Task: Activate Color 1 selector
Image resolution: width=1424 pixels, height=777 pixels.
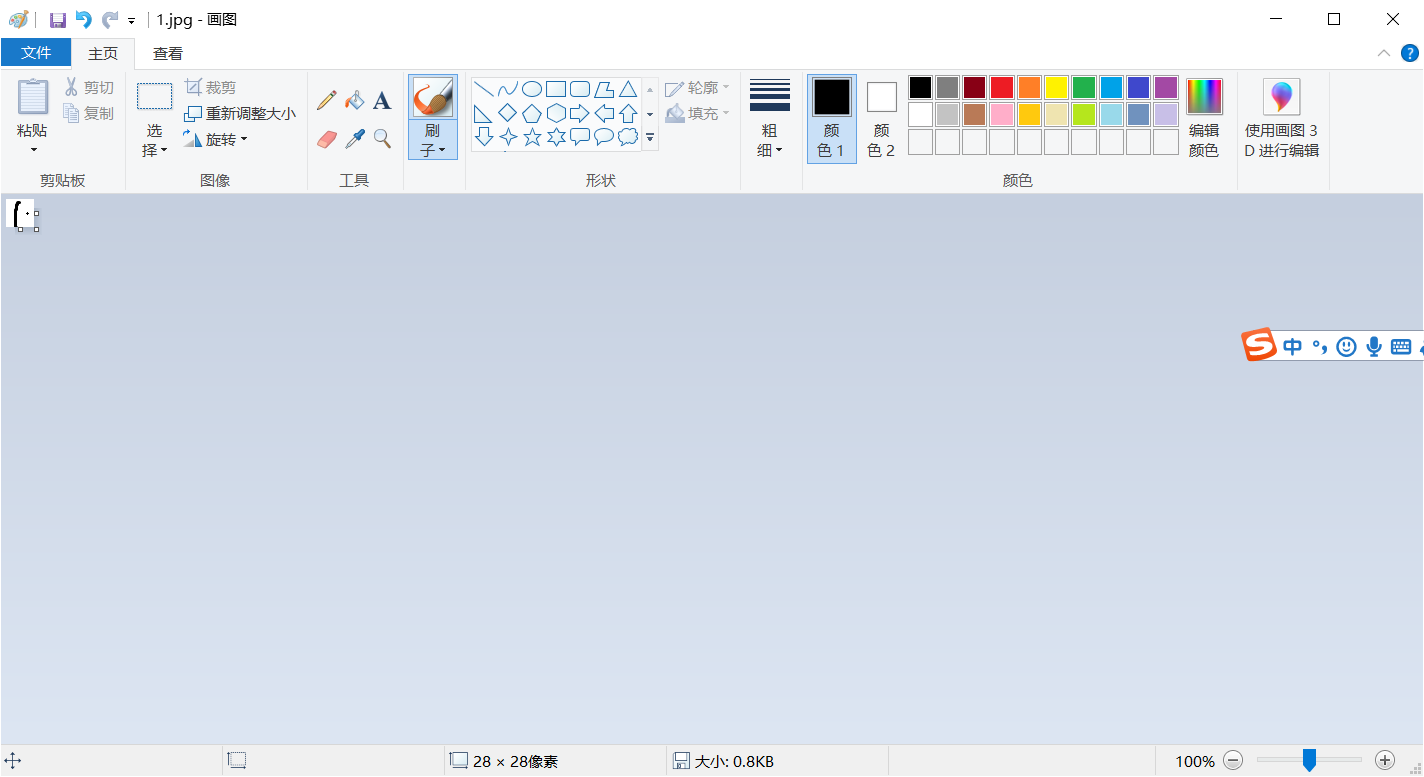Action: coord(832,118)
